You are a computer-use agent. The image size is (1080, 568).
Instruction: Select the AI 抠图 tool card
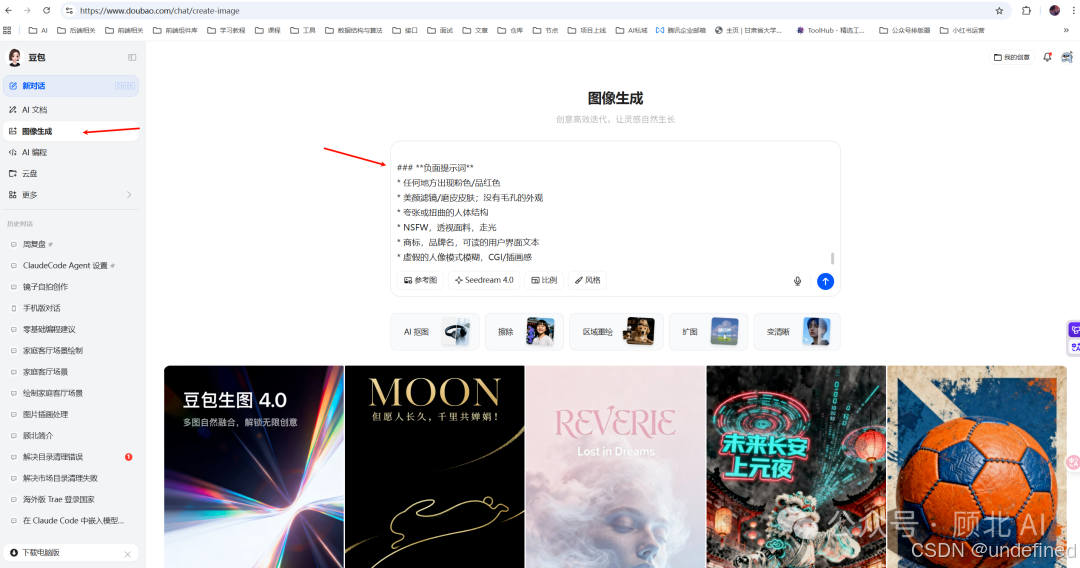(435, 332)
